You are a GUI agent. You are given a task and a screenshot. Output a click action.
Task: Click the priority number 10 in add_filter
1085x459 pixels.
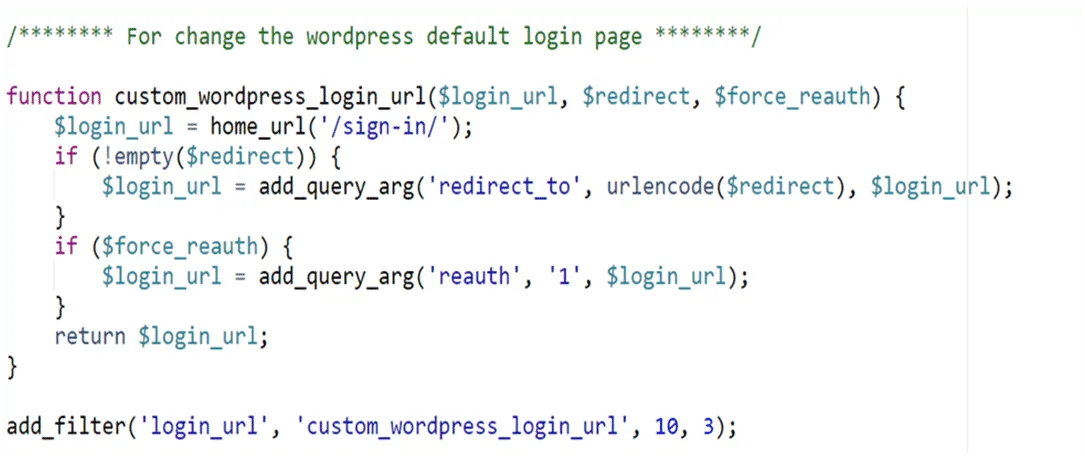click(x=666, y=427)
